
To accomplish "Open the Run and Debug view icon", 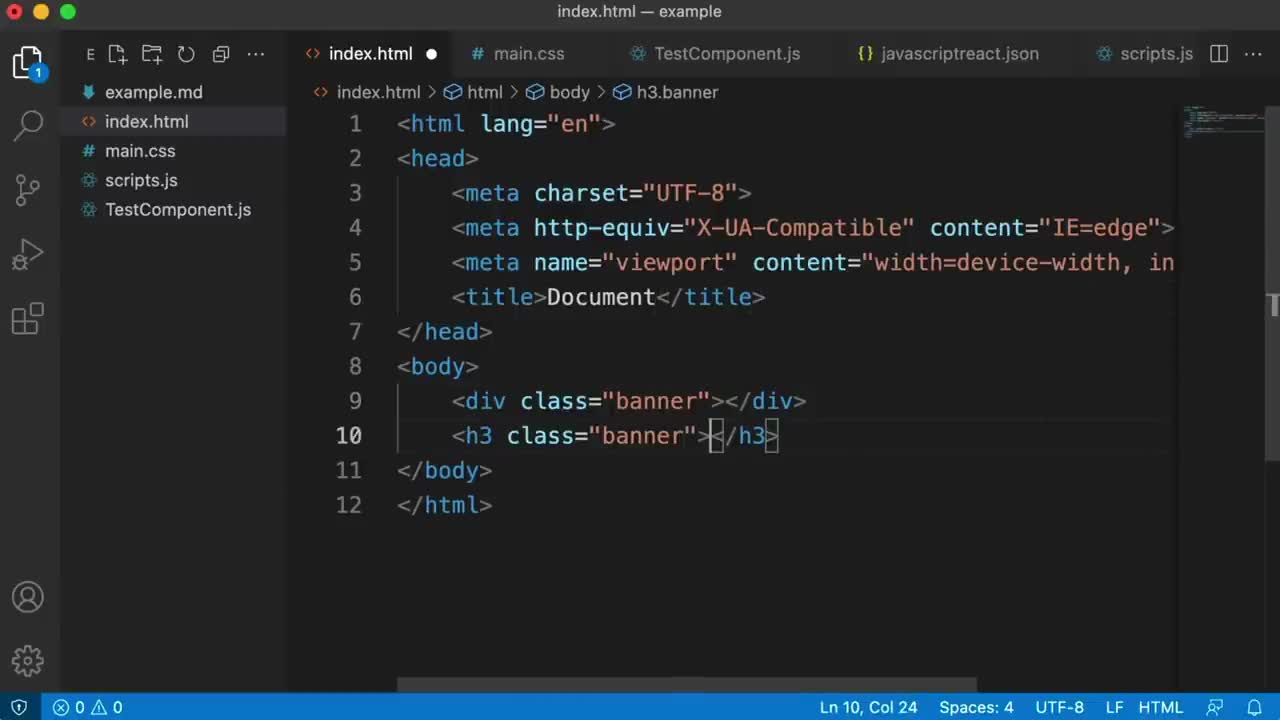I will 28,255.
